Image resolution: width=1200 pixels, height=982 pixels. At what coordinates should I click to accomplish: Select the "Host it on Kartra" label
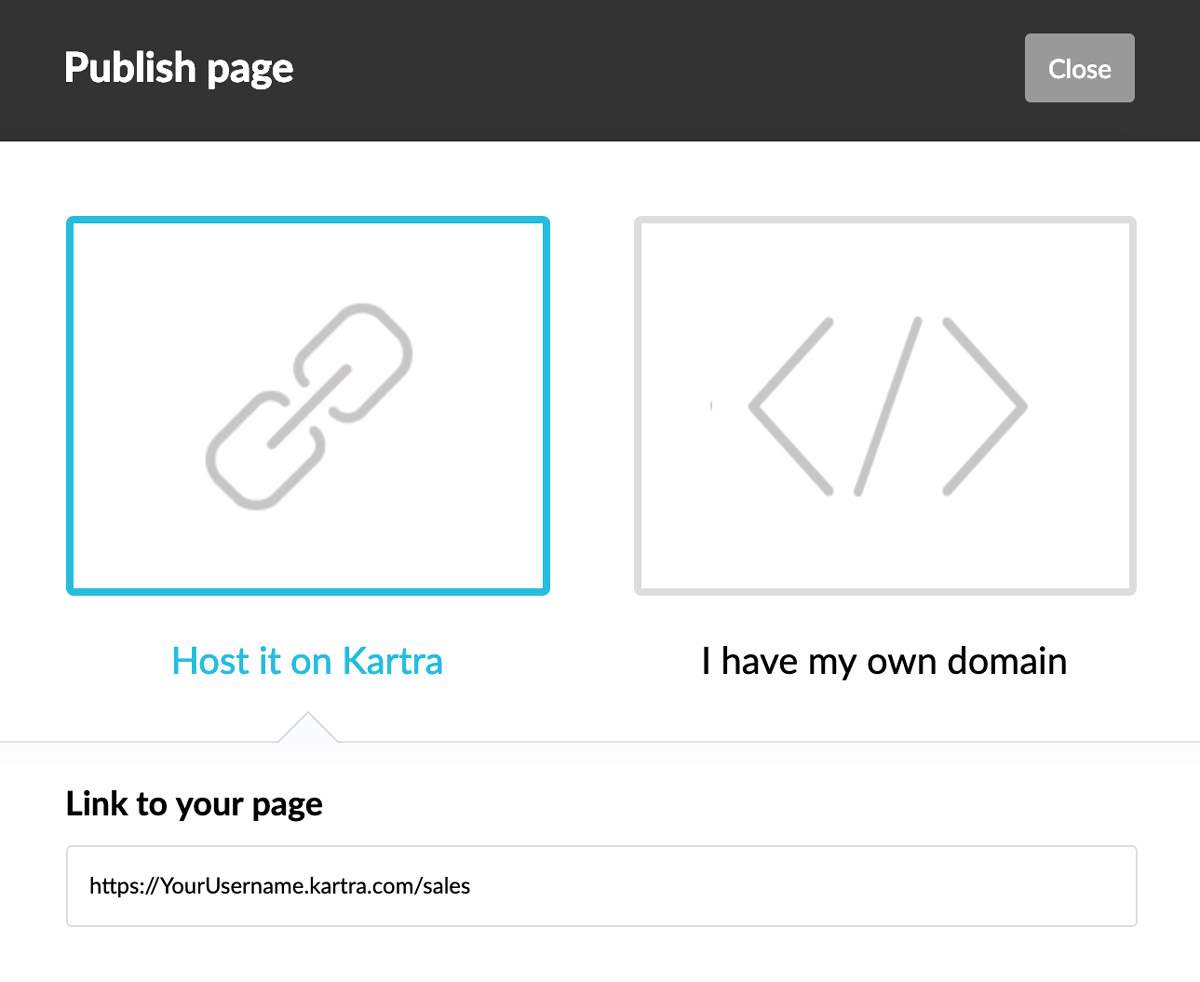307,661
